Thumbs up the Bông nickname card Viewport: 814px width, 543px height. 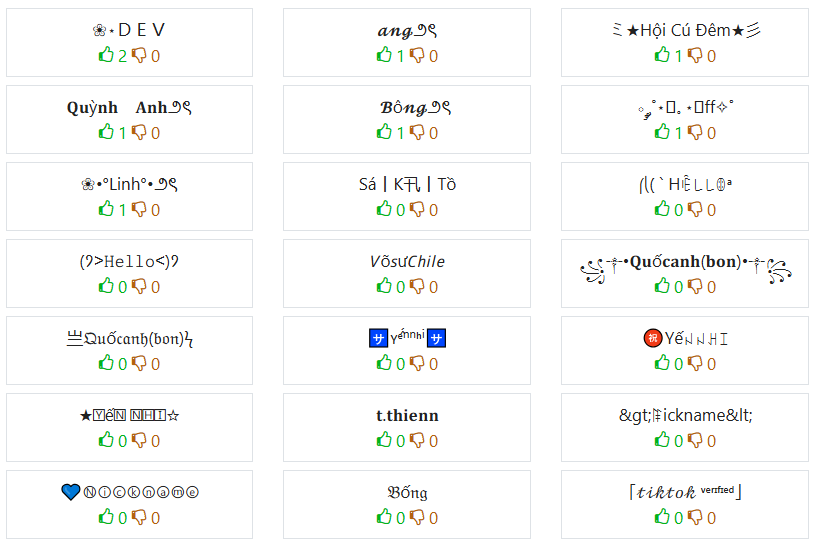pyautogui.click(x=384, y=132)
